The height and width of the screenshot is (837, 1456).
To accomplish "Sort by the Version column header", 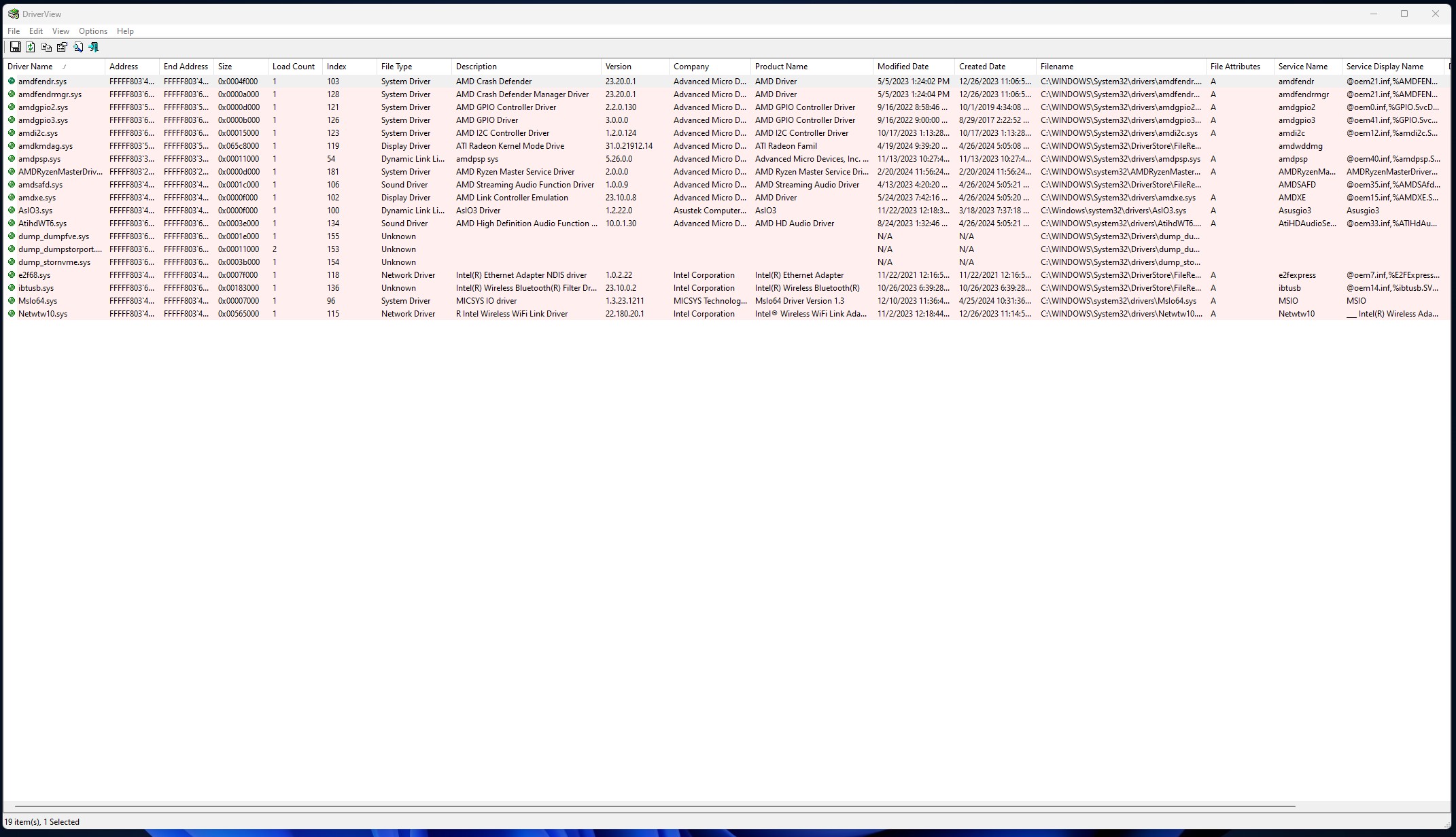I will click(x=635, y=67).
